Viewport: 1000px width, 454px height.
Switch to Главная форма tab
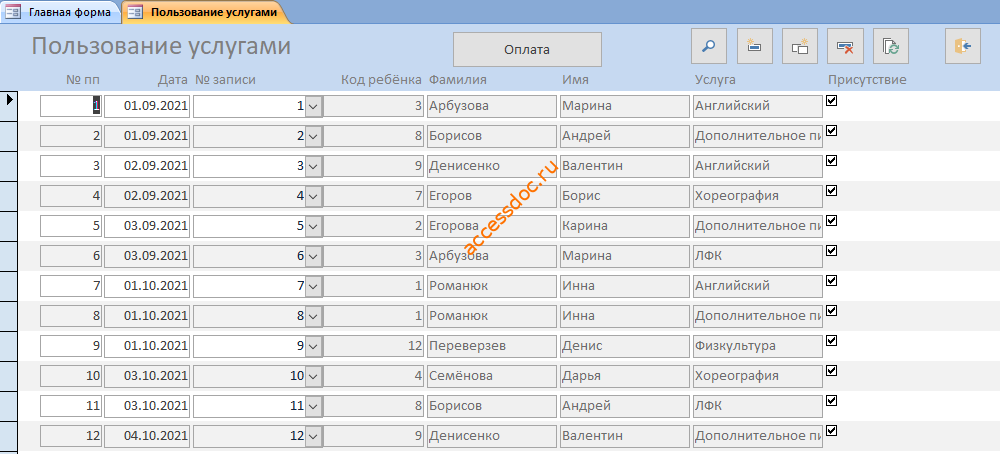coord(61,12)
